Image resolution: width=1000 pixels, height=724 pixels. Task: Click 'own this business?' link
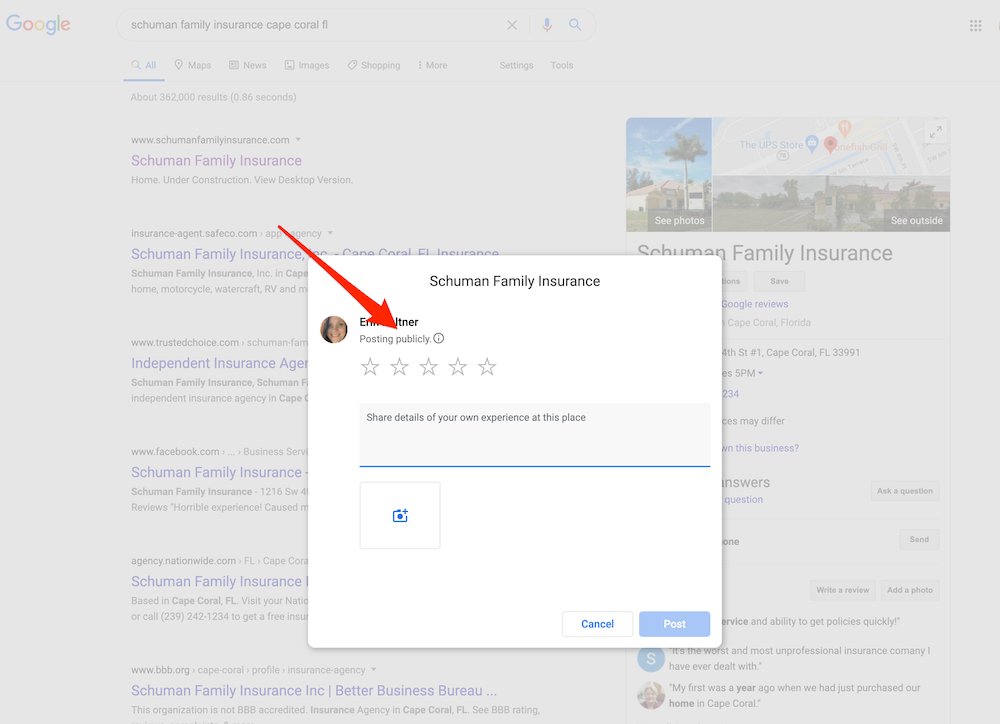760,448
